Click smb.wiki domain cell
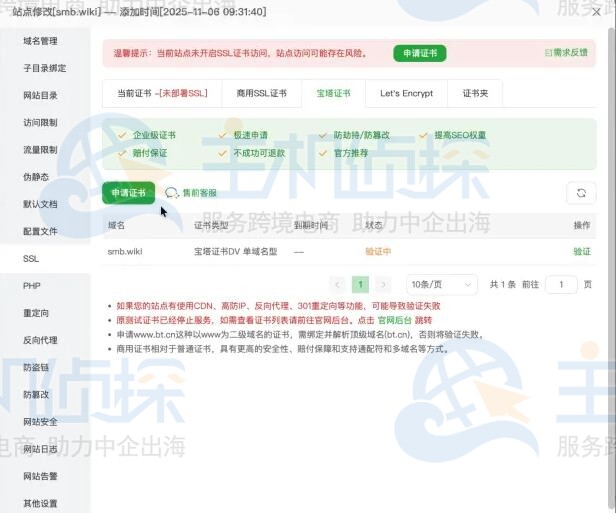 click(125, 251)
